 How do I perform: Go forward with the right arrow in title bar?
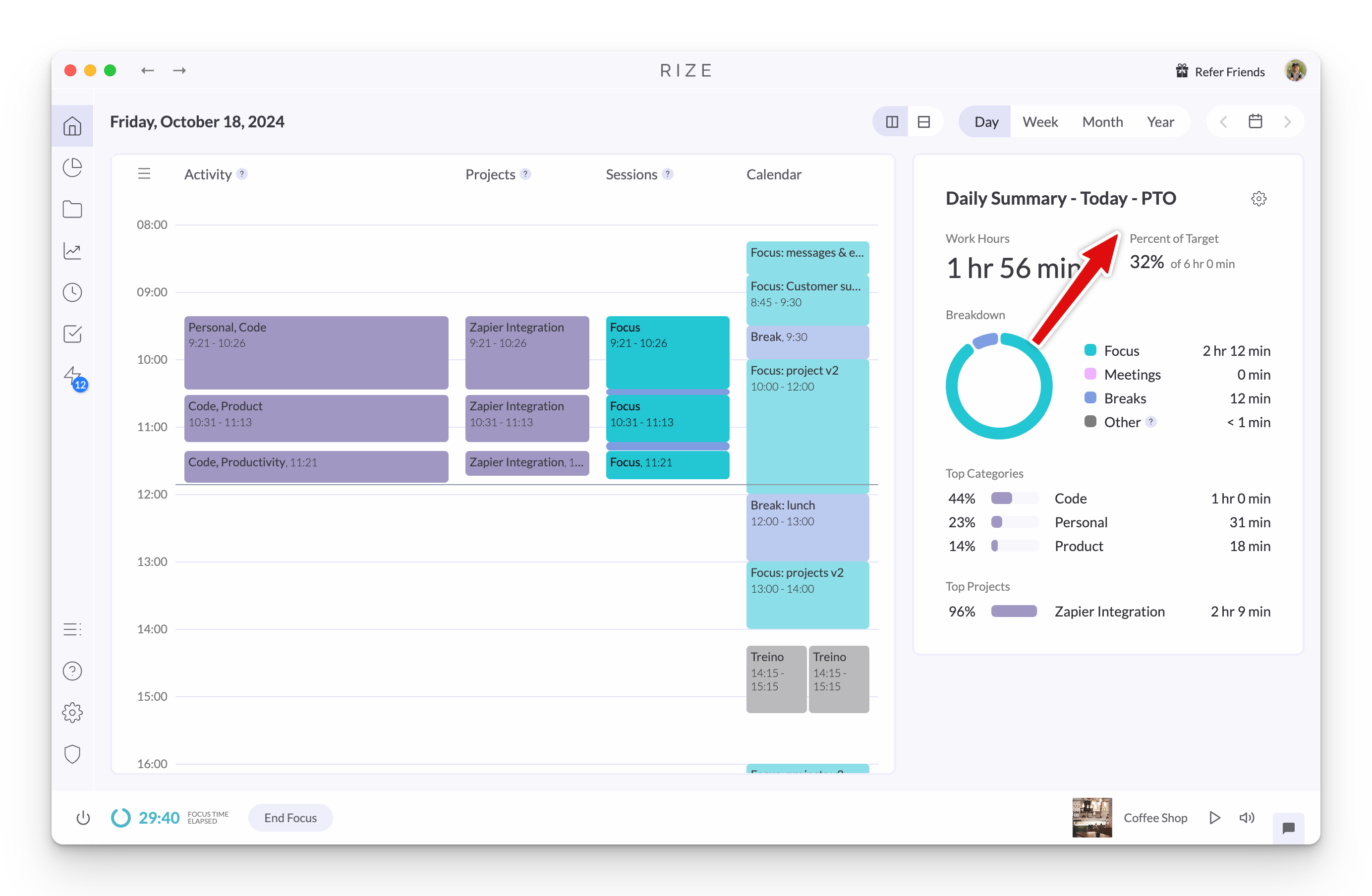click(180, 70)
